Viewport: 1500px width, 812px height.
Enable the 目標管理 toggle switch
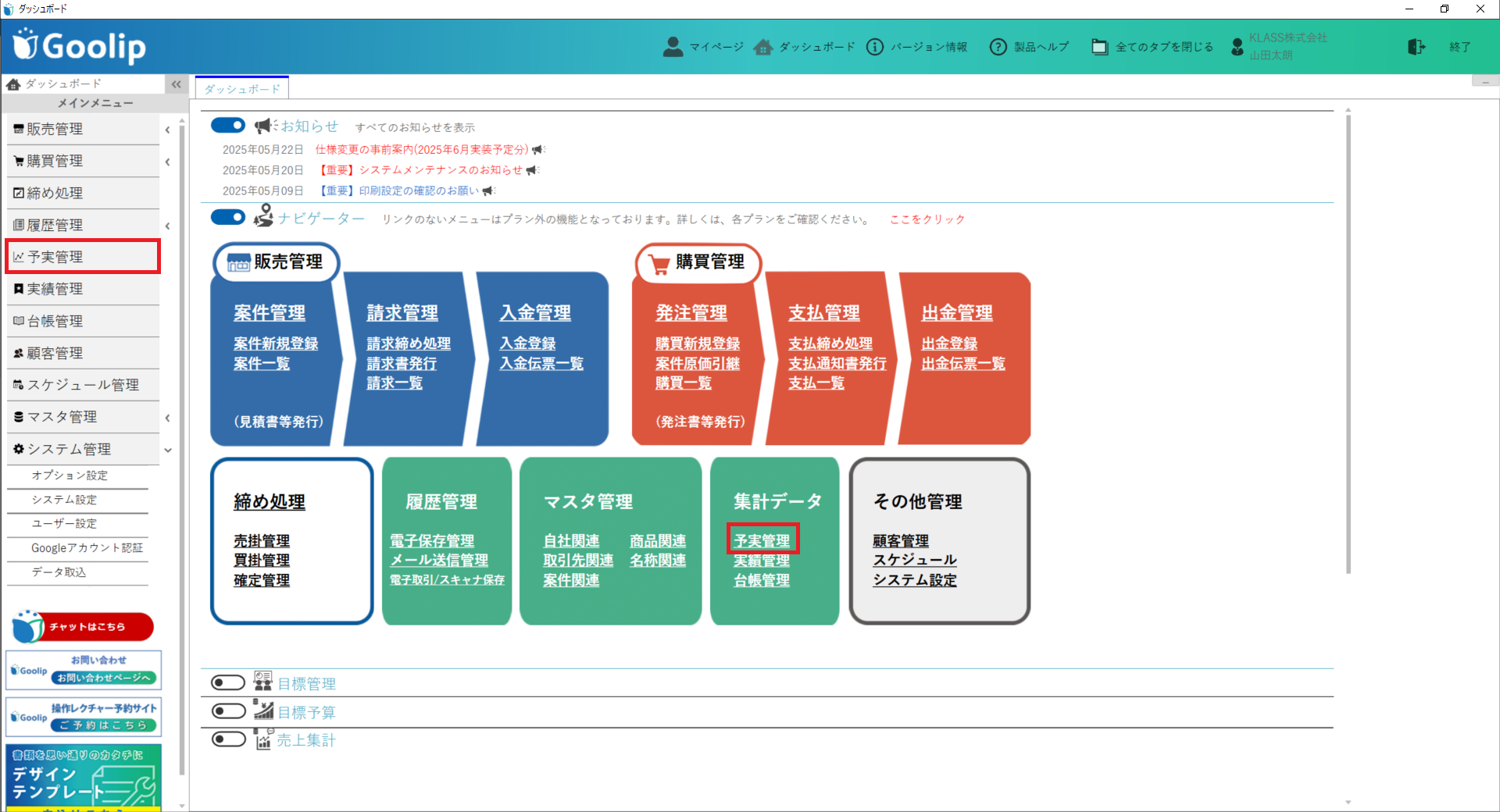pyautogui.click(x=228, y=683)
